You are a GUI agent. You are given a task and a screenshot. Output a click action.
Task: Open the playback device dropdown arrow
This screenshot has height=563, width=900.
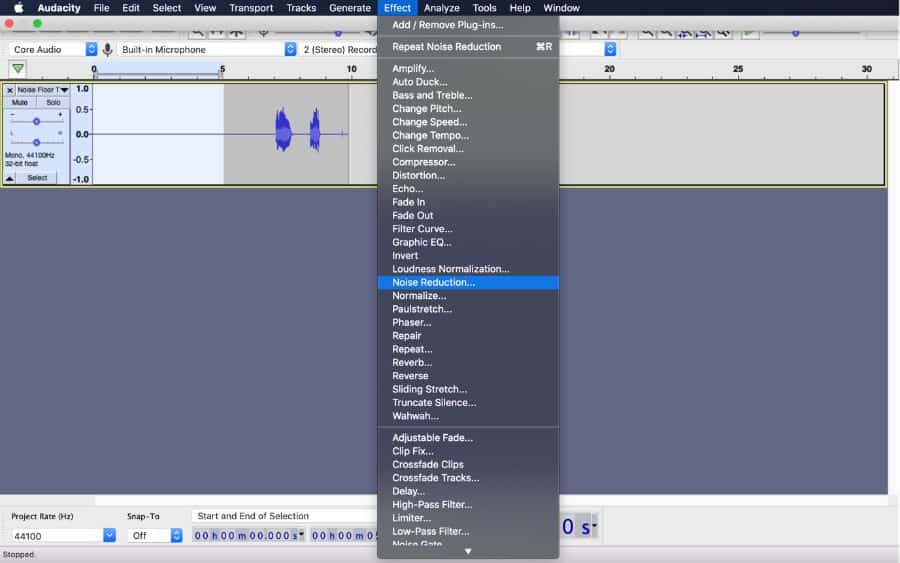(610, 49)
